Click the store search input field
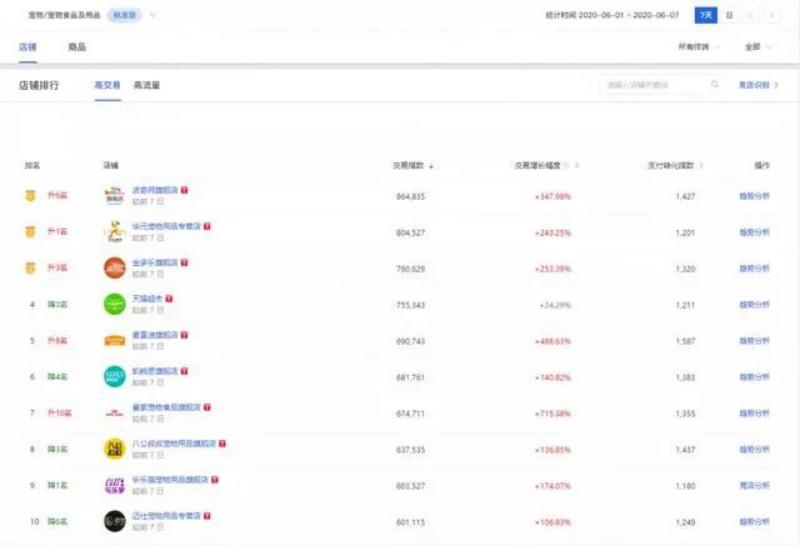 pos(655,85)
